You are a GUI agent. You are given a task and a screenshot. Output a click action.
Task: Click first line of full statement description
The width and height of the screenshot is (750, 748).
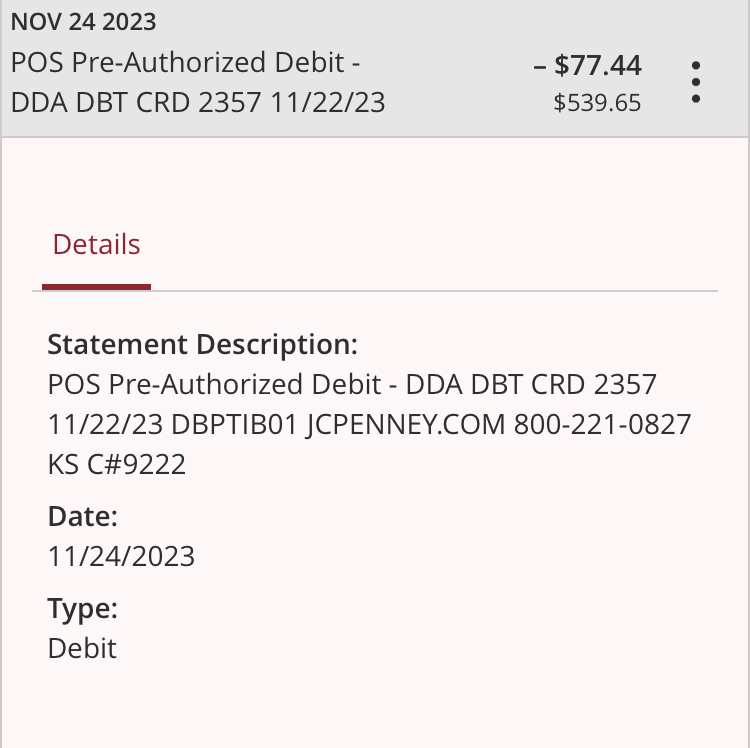point(352,384)
